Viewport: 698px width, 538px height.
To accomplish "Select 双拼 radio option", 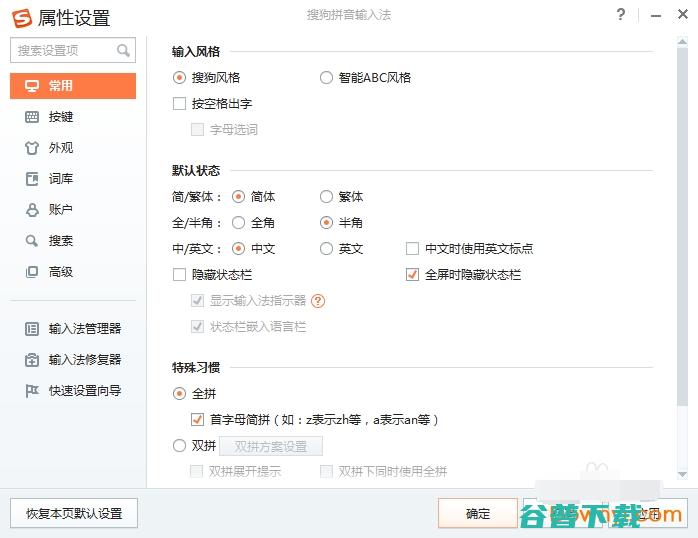I will coord(179,445).
